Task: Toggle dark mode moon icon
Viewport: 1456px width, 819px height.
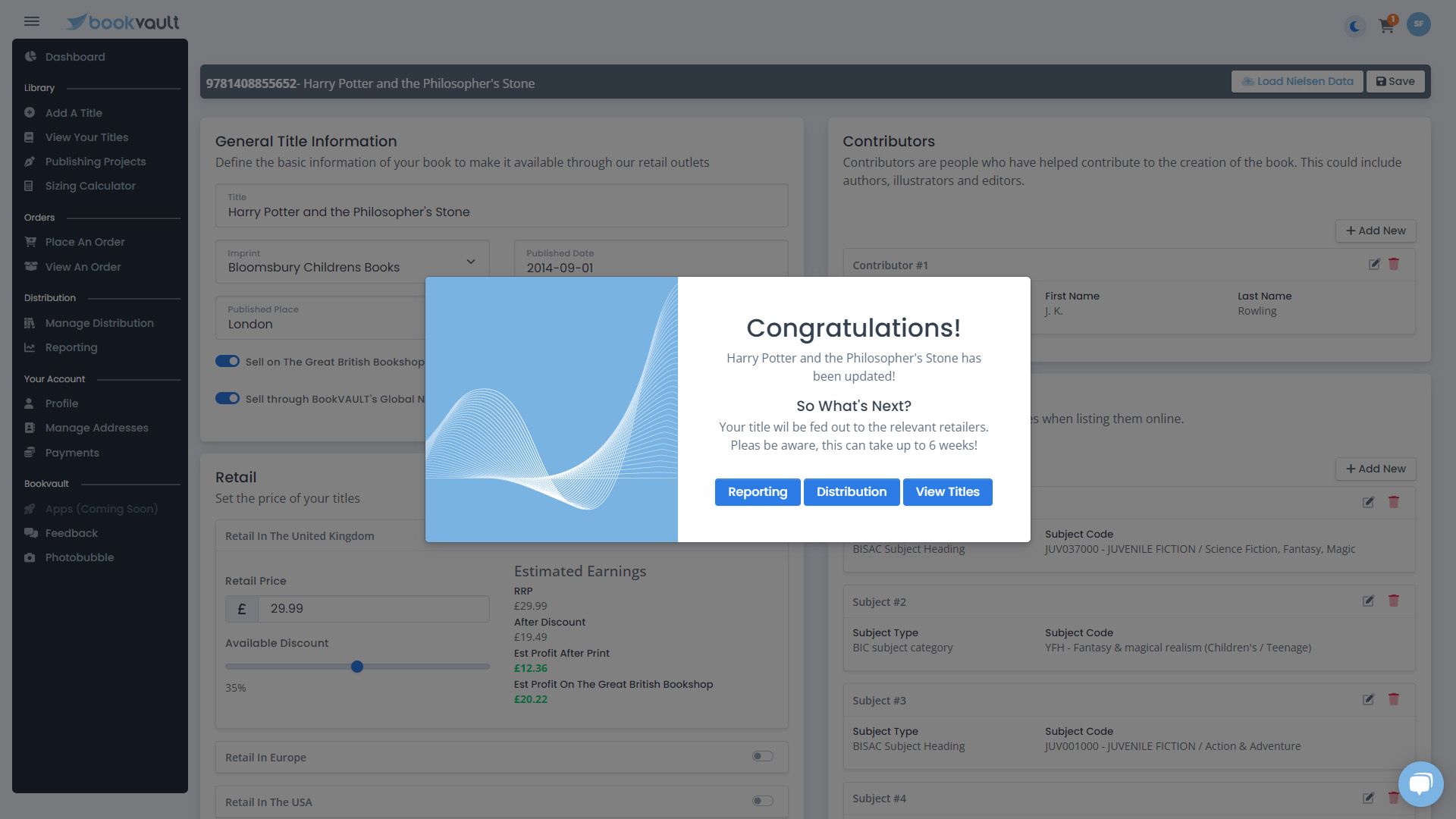Action: tap(1354, 27)
